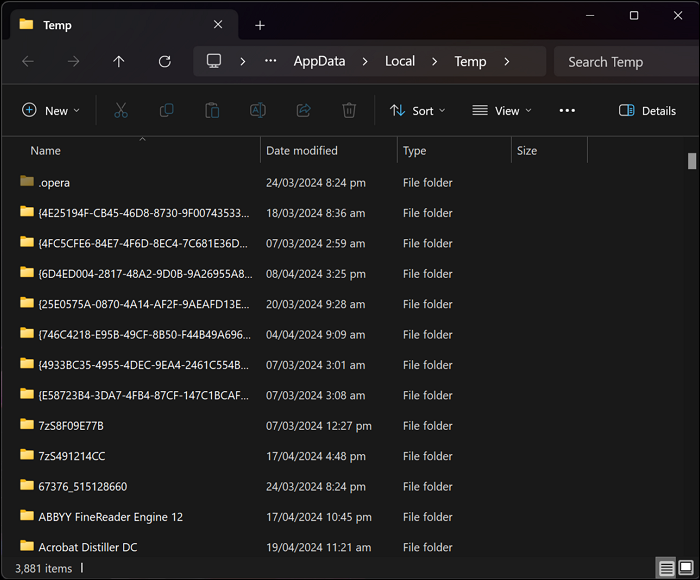The height and width of the screenshot is (580, 700).
Task: Switch to large thumbnails view in status bar
Action: point(686,568)
